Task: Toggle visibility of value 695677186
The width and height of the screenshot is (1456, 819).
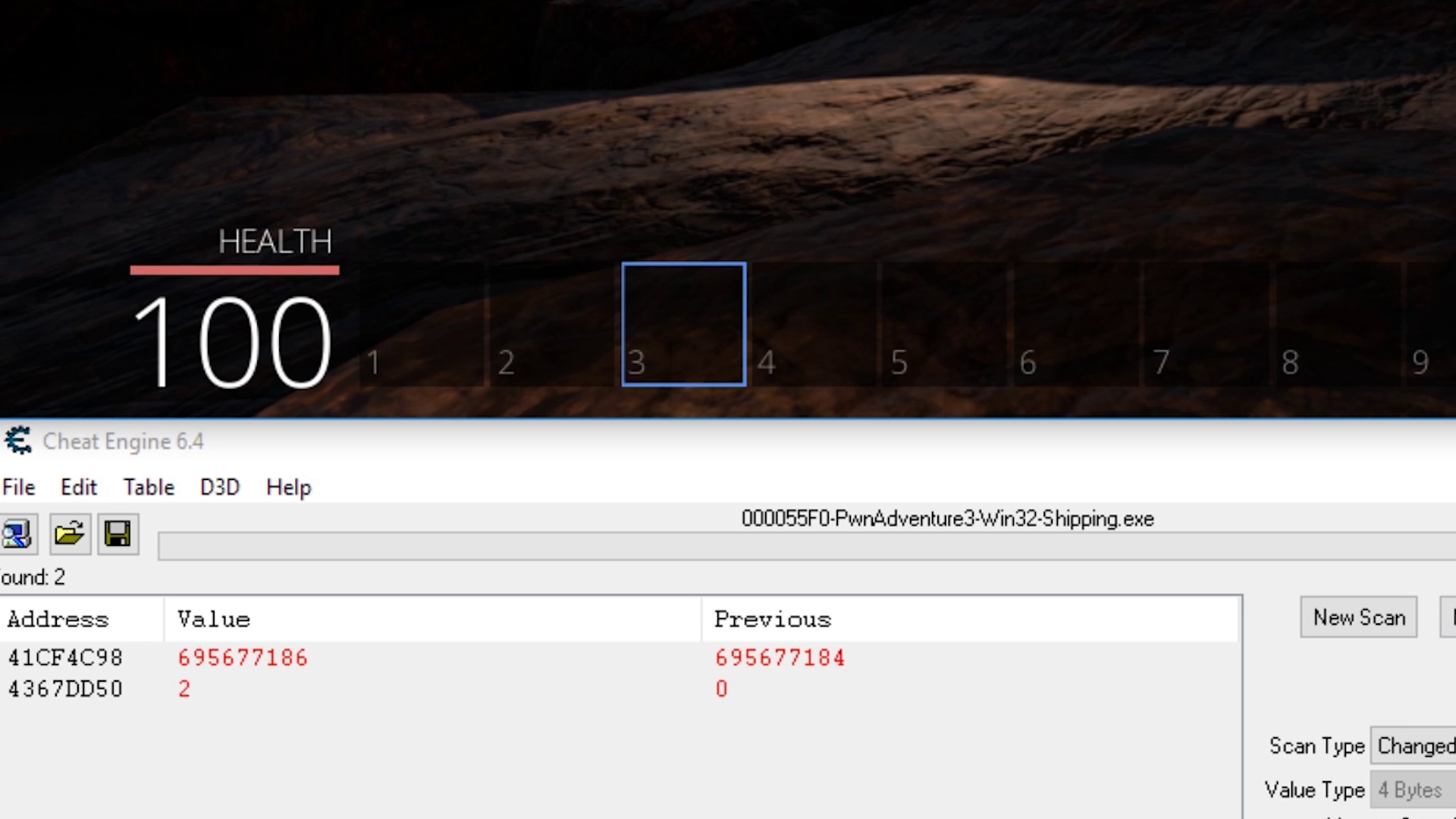Action: point(243,658)
